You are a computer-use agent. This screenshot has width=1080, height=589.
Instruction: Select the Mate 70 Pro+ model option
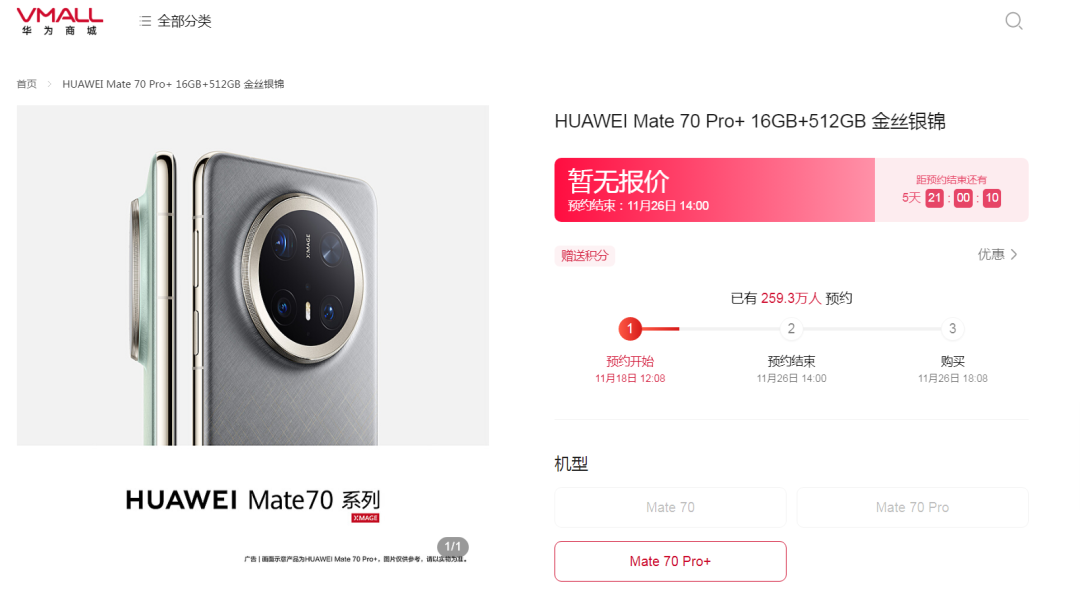pos(670,561)
